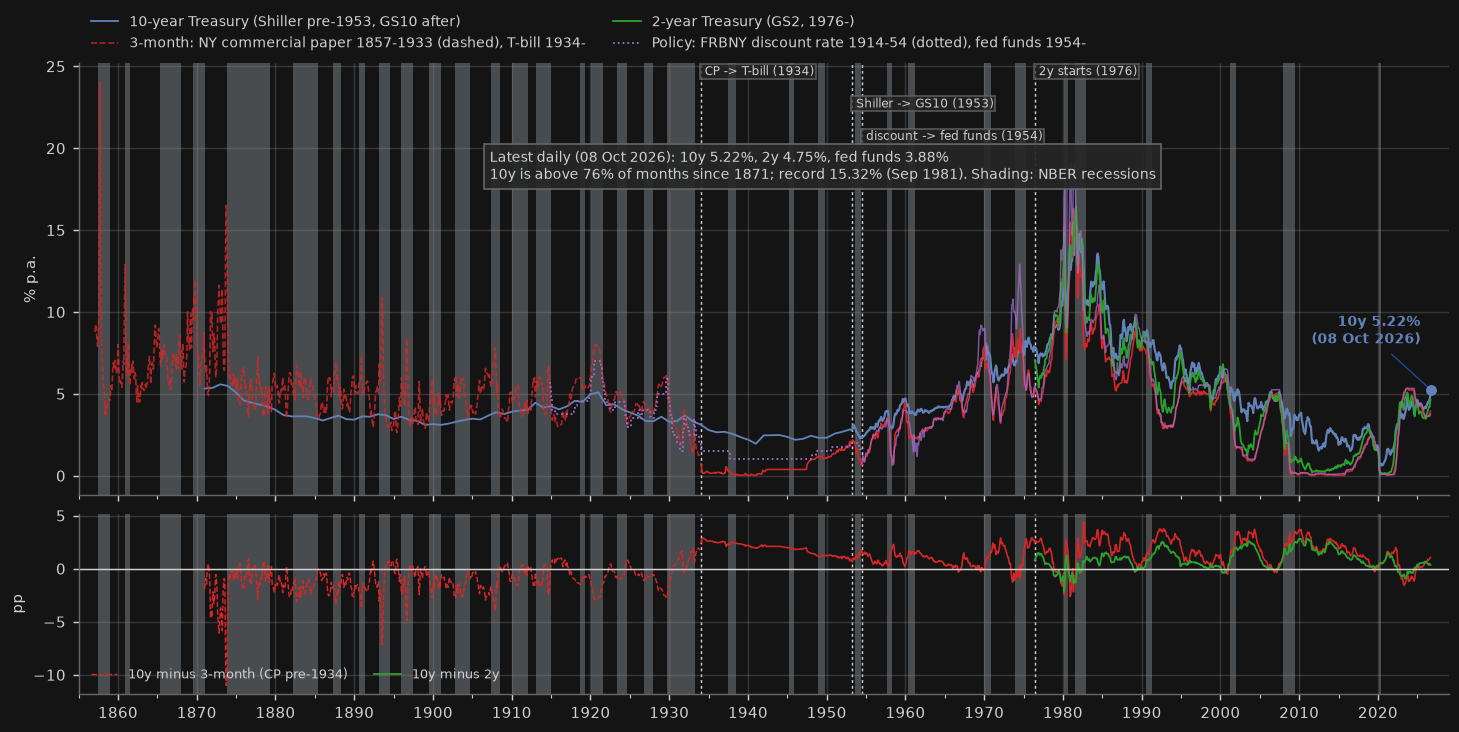
Task: Click the 'Latest daily (08 Oct 2026)' summary box
Action: tap(823, 166)
